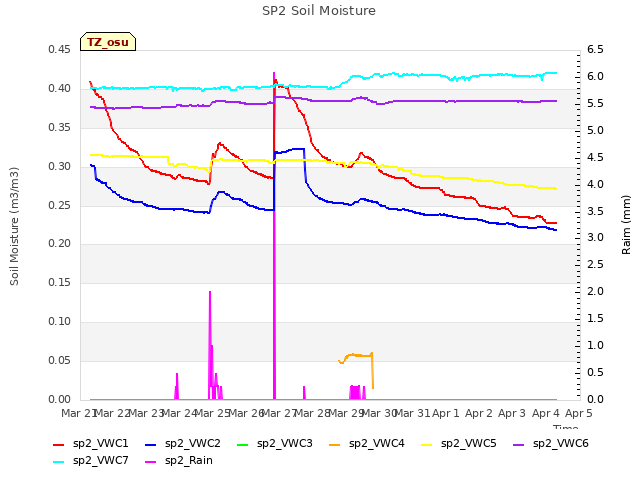Click the magenta sp2_Rain legend swatch

tap(151, 462)
